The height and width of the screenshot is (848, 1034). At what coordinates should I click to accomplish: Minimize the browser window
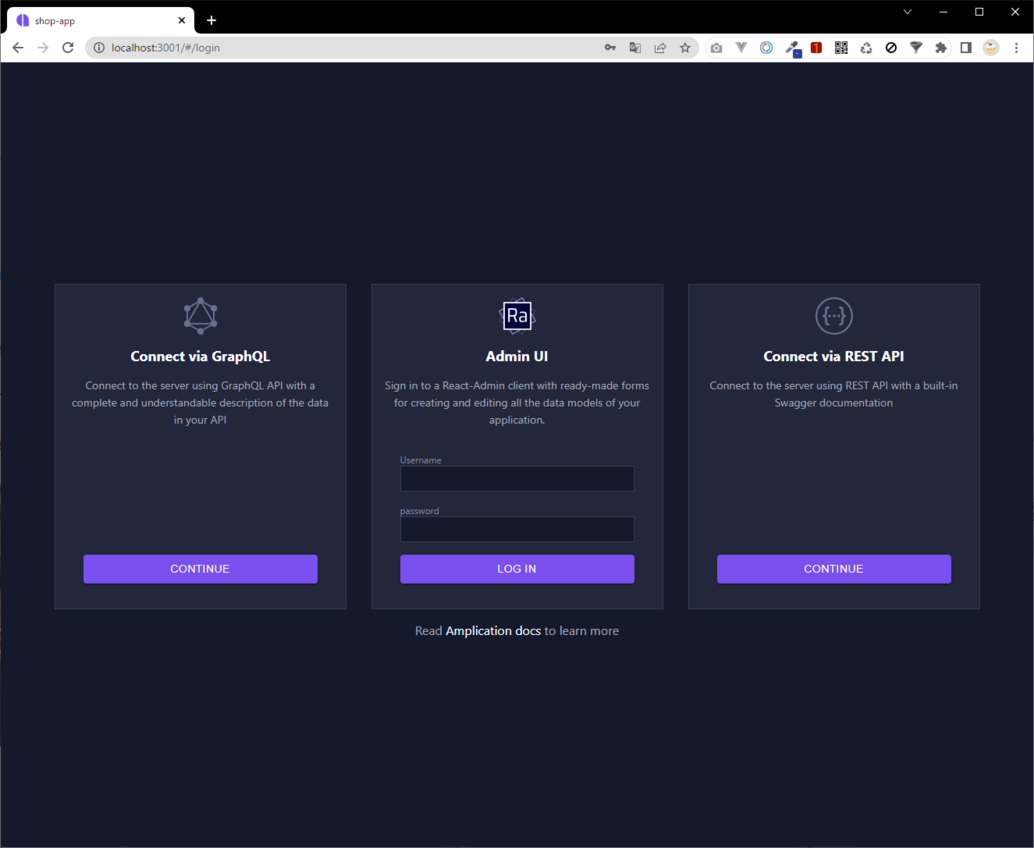944,12
